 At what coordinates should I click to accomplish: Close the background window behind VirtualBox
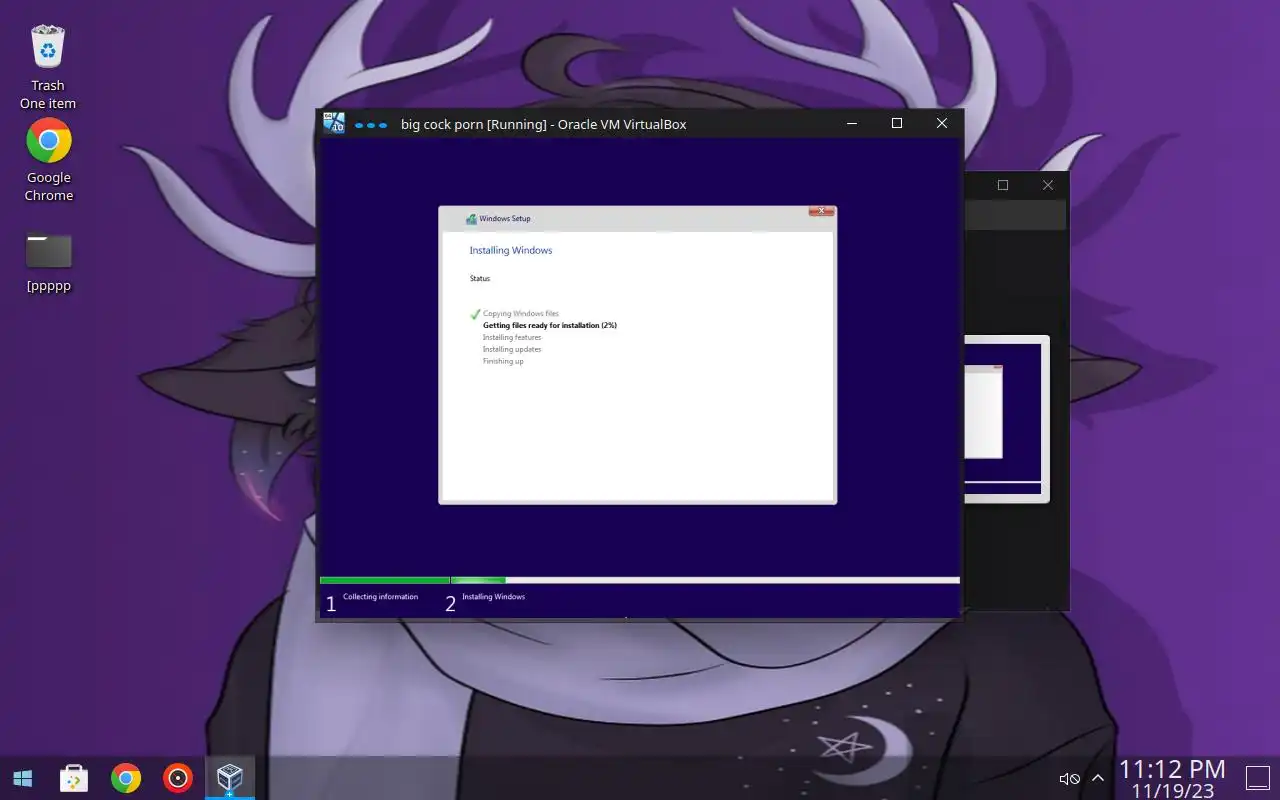pyautogui.click(x=1048, y=185)
